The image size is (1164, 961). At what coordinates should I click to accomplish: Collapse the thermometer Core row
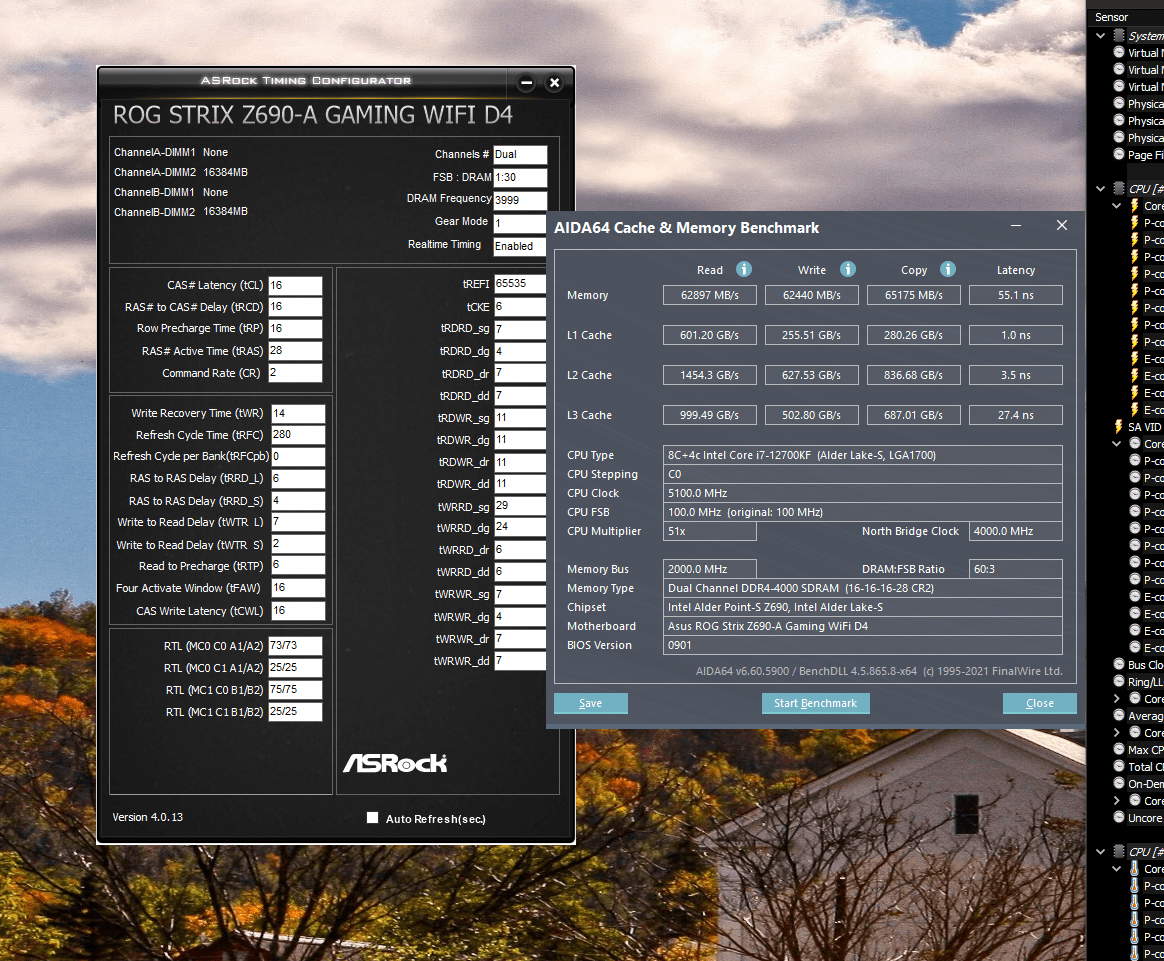click(x=1116, y=869)
